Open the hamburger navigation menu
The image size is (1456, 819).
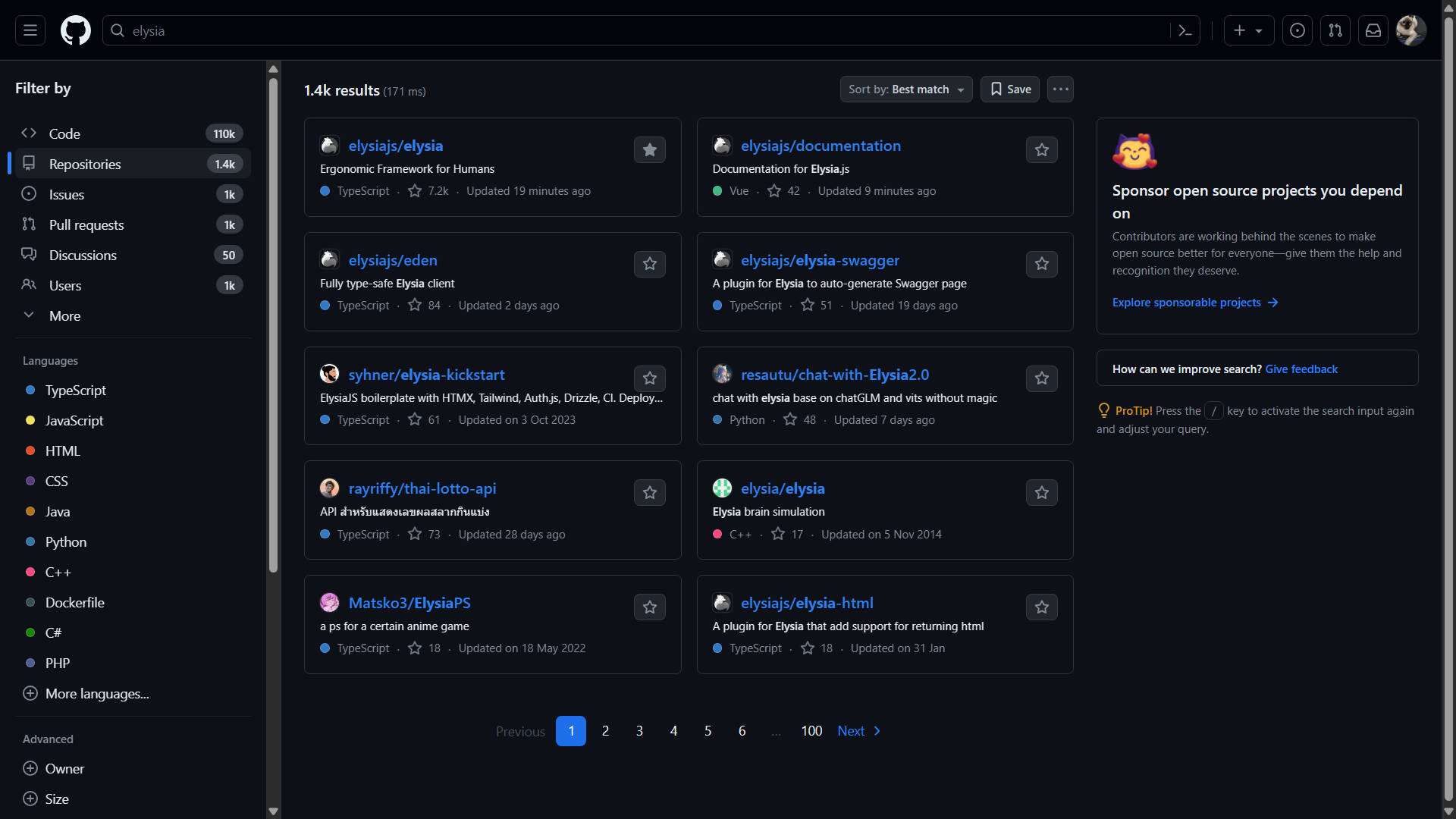[30, 30]
